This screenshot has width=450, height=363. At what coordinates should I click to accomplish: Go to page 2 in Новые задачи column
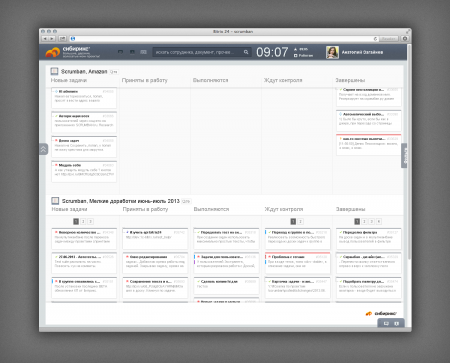click(x=83, y=221)
